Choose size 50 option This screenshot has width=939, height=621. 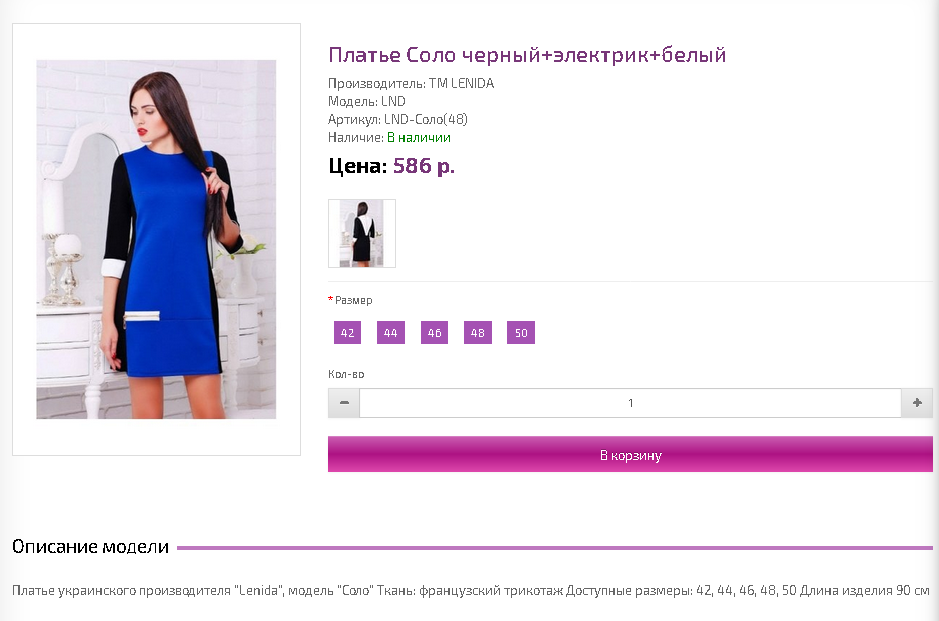(x=521, y=333)
